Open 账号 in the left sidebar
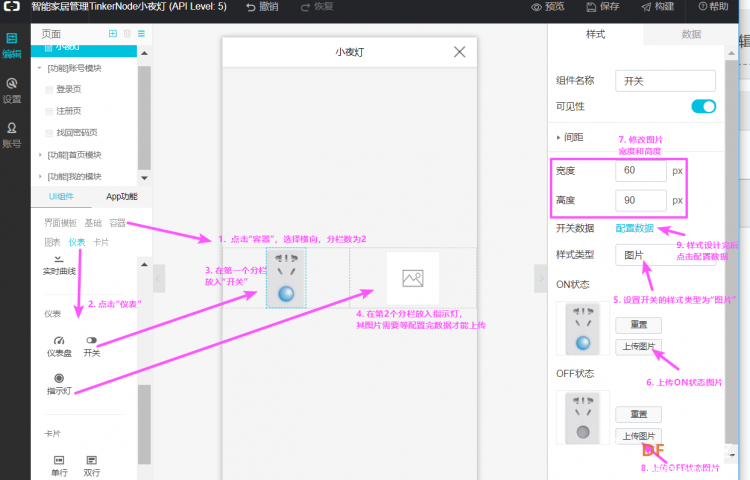 tap(11, 135)
